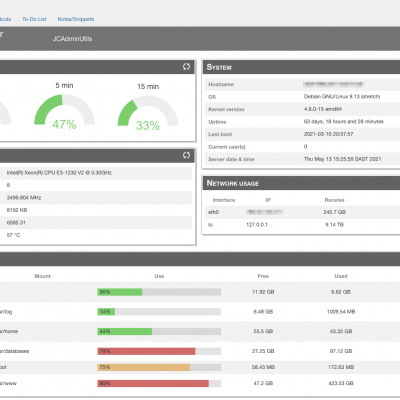This screenshot has height=400, width=400.
Task: Click the Receive column header
Action: (334, 200)
